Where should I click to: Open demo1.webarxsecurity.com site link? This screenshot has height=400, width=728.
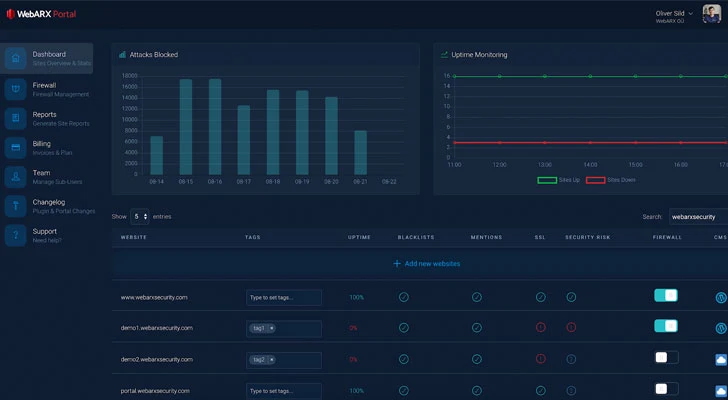tap(156, 328)
